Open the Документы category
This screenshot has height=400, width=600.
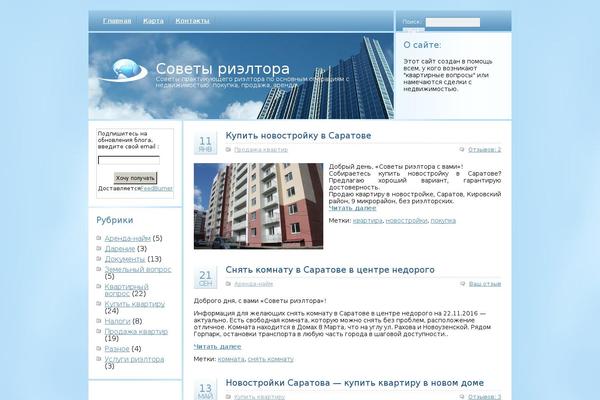point(125,259)
